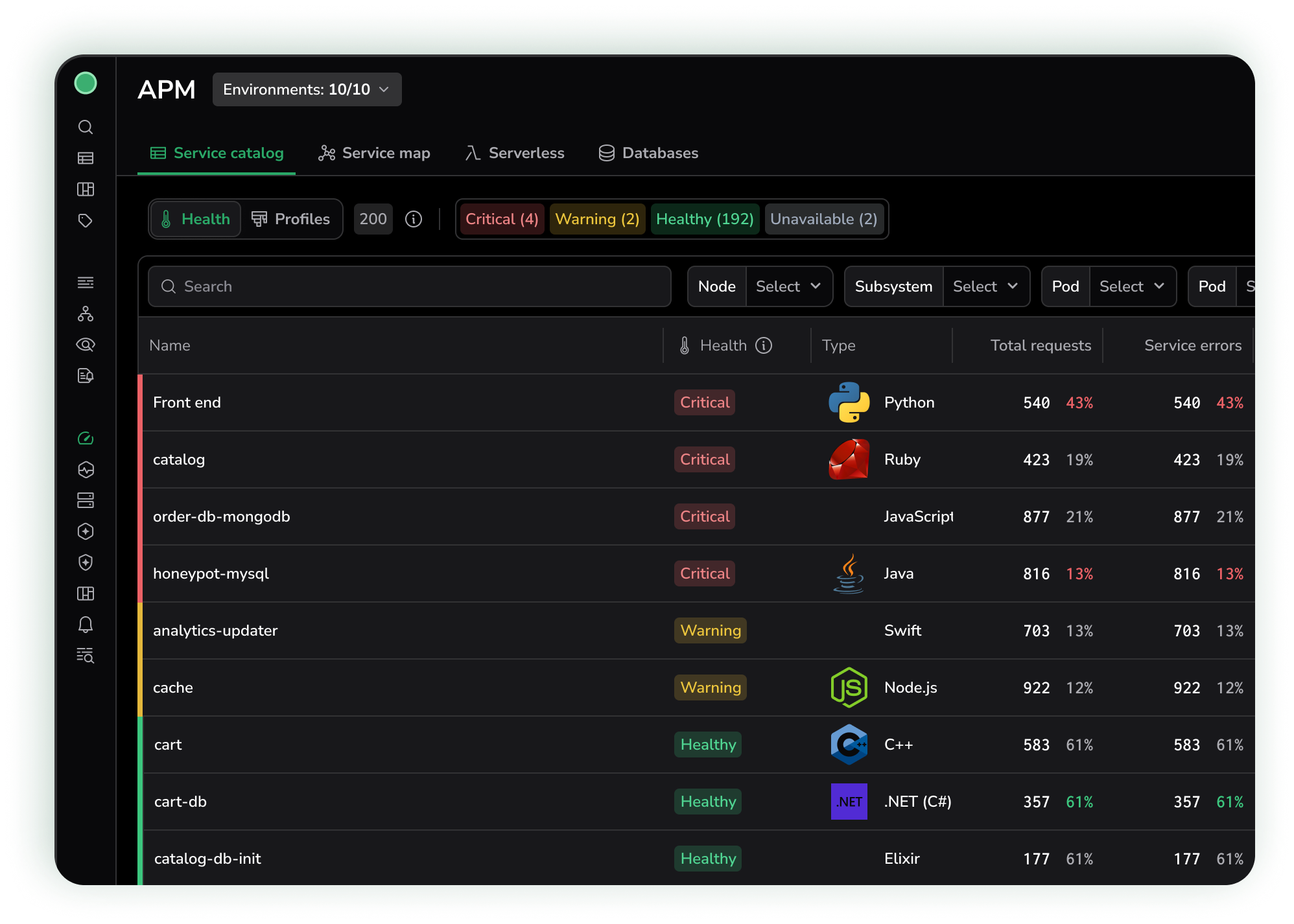The height and width of the screenshot is (924, 1294).
Task: Open the tag icon in sidebar
Action: pyautogui.click(x=86, y=220)
